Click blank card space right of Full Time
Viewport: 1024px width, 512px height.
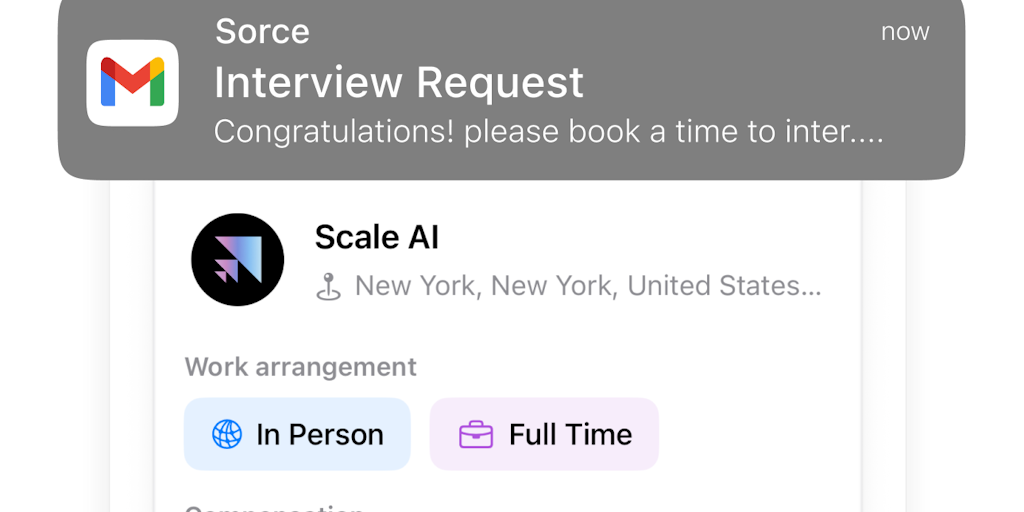760,434
